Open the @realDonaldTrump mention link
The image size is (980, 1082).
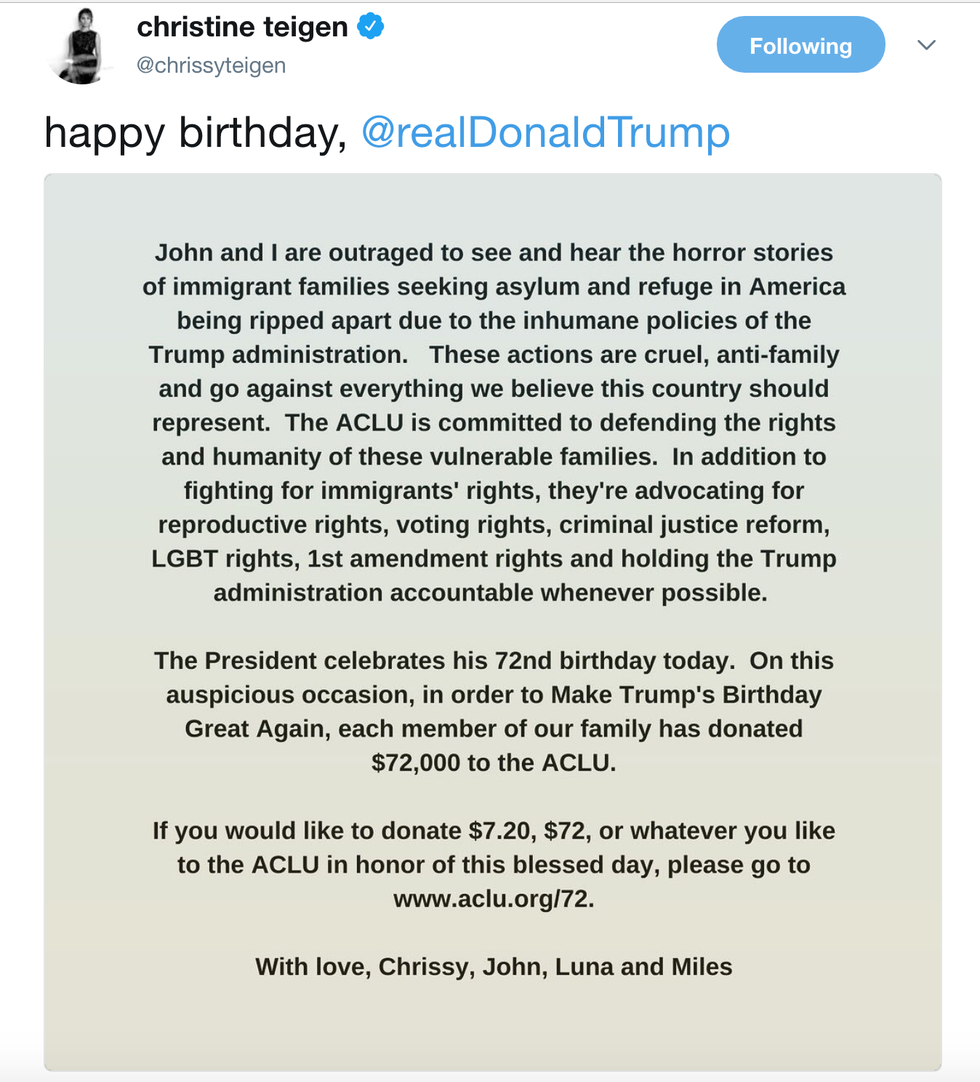point(545,132)
